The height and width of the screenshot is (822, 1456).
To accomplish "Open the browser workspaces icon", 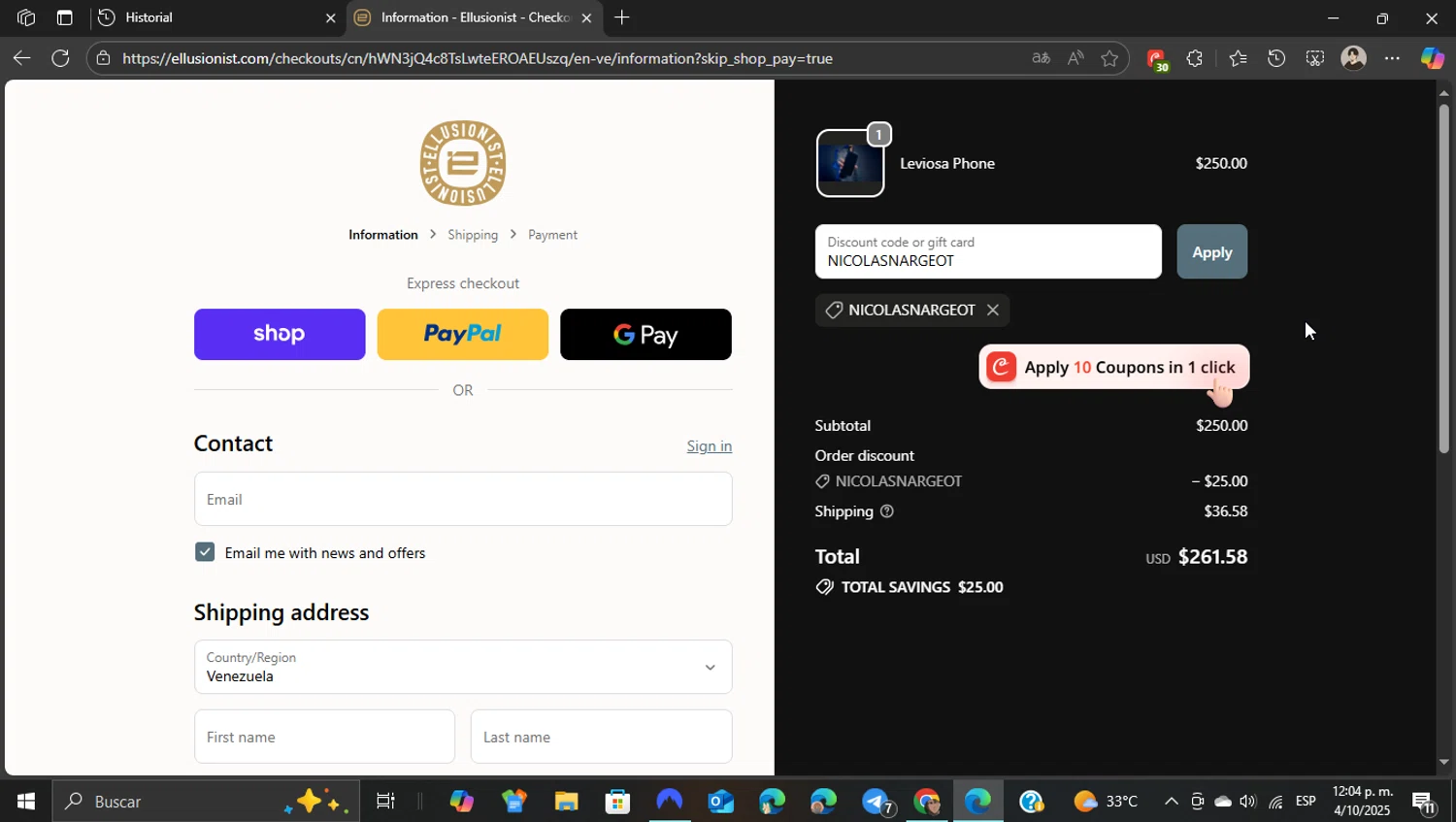I will coord(26,17).
